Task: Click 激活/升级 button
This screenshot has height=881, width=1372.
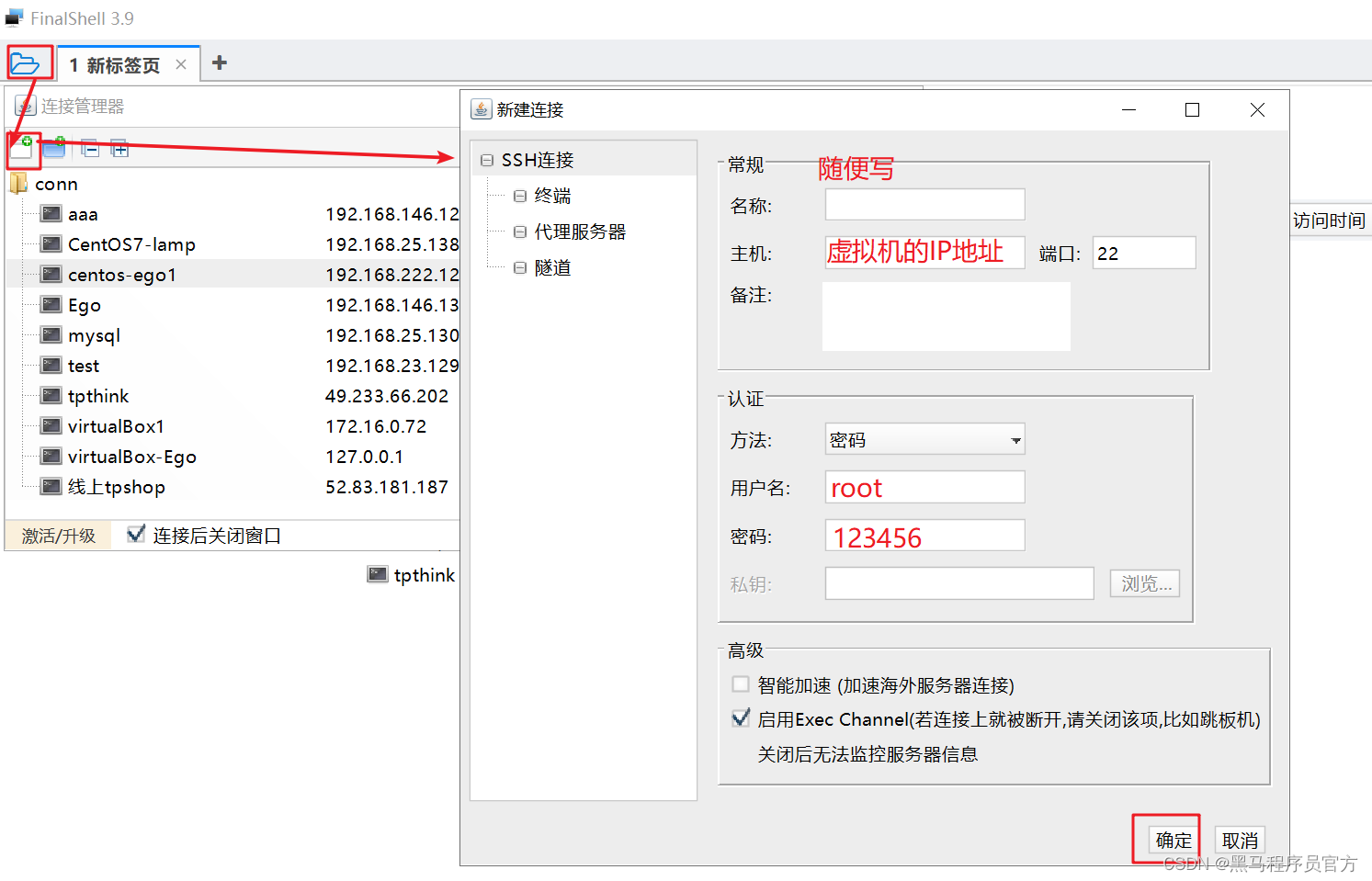Action: [x=59, y=536]
